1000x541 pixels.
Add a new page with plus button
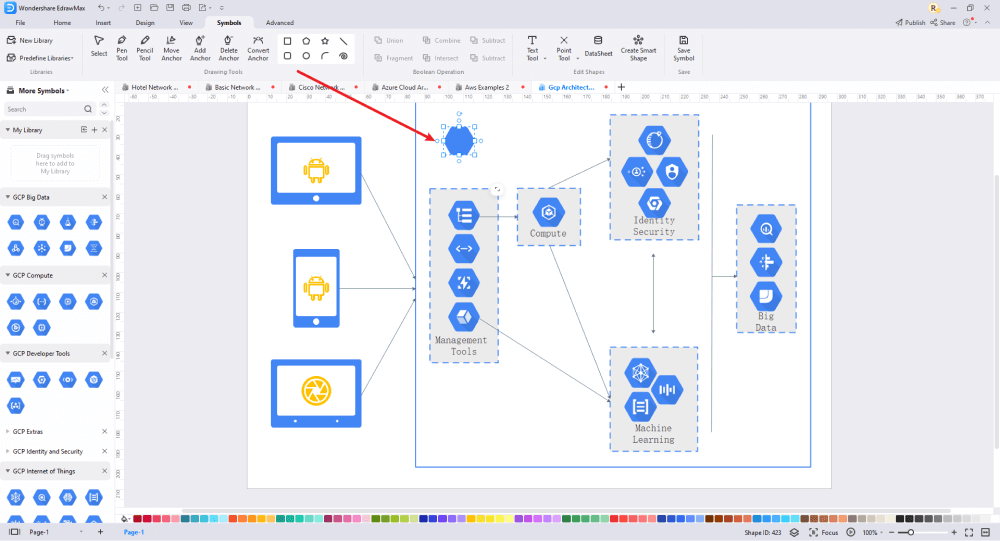point(100,531)
